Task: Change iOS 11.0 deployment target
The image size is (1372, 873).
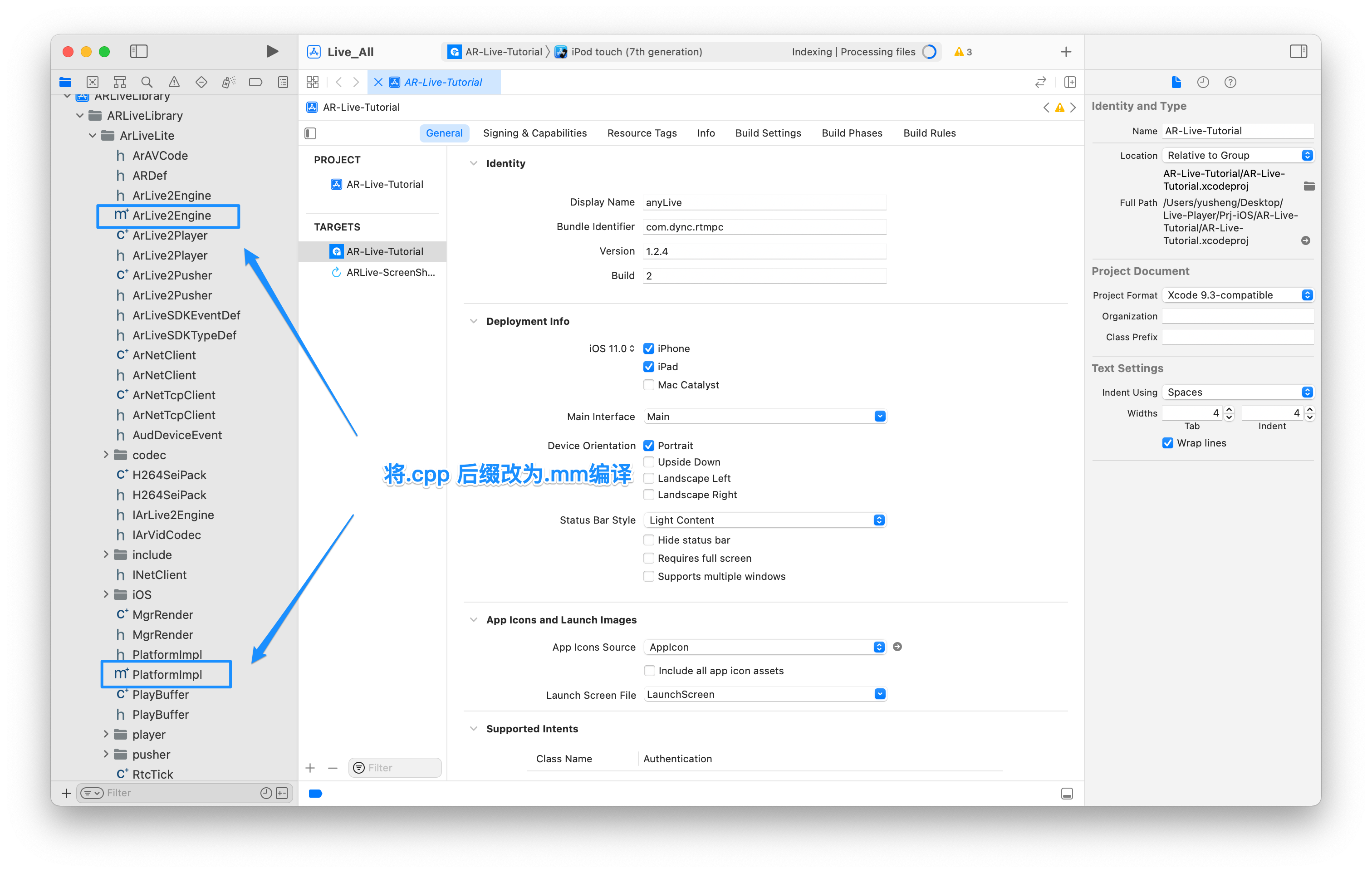Action: point(611,348)
